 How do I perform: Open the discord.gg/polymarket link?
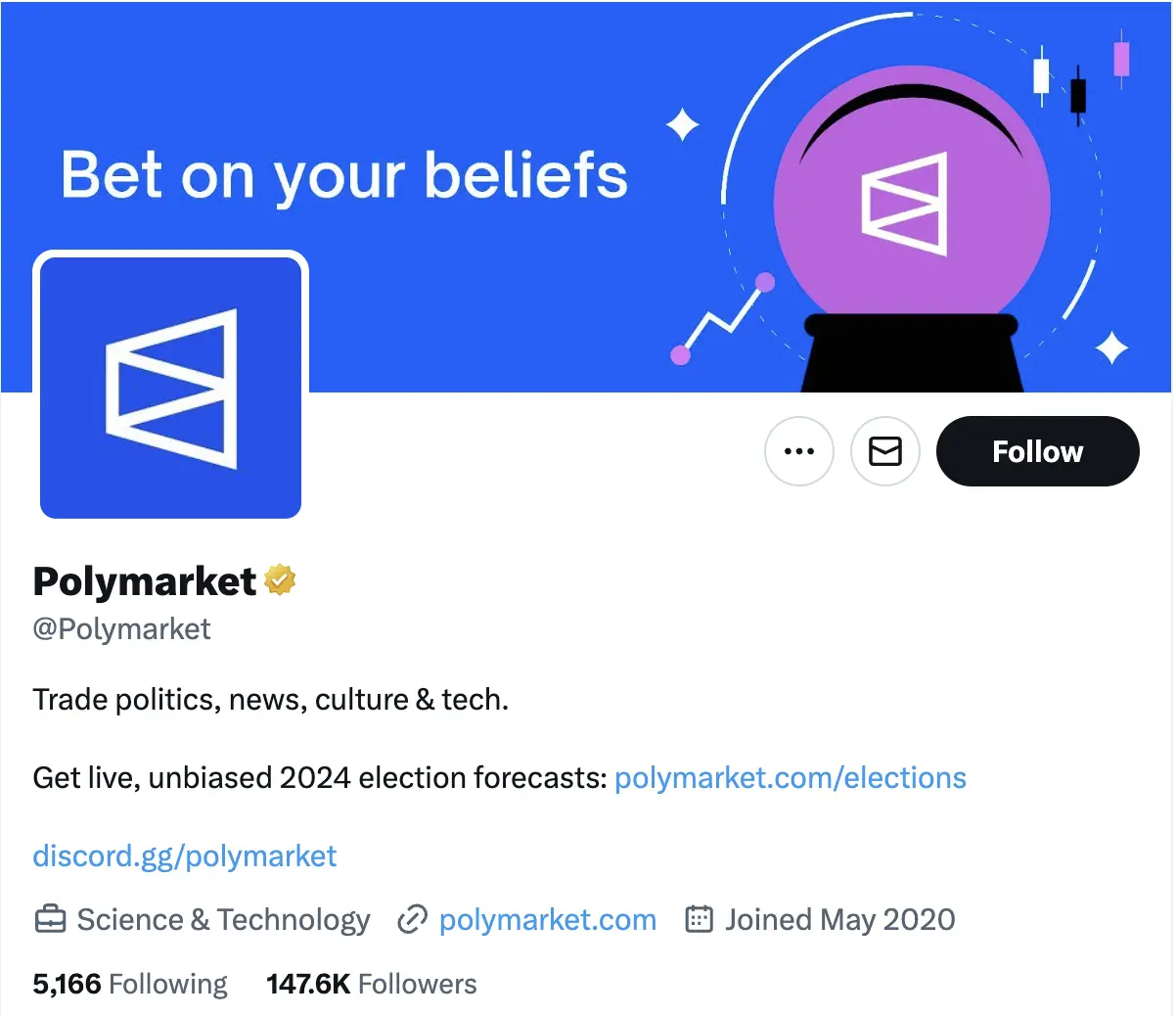[x=185, y=855]
